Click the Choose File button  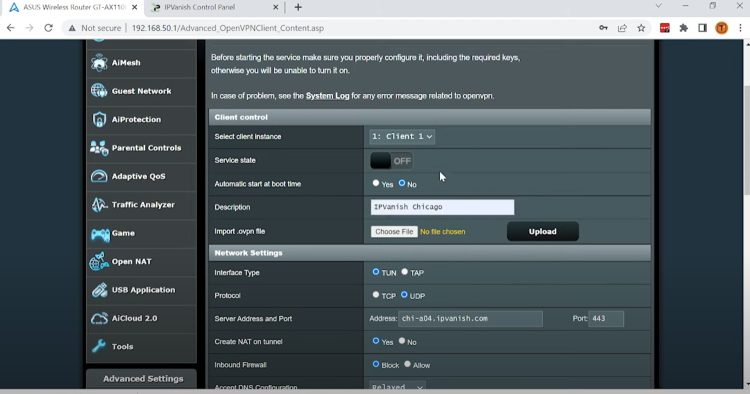tap(394, 231)
